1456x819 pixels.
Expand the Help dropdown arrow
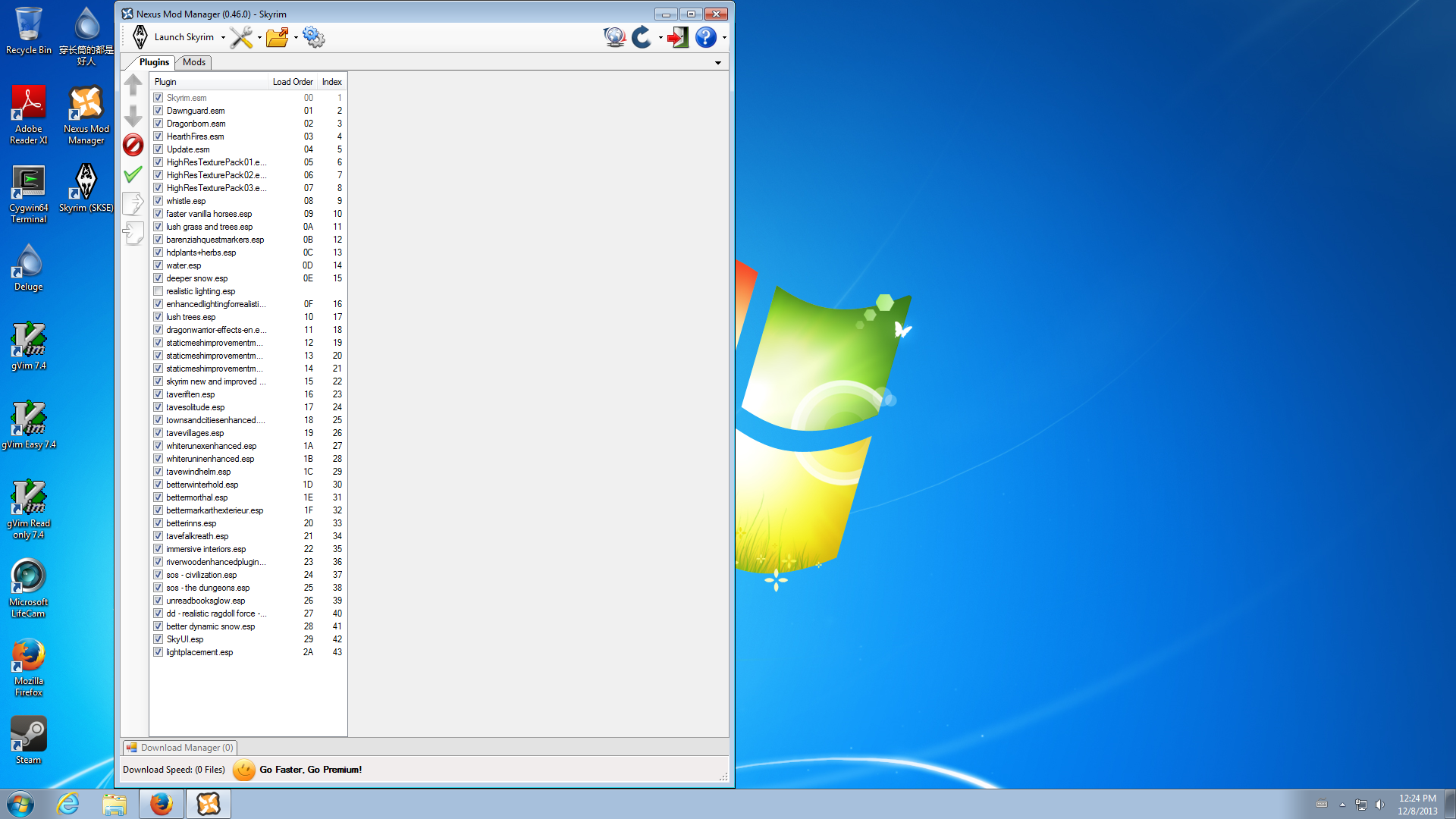(x=724, y=37)
